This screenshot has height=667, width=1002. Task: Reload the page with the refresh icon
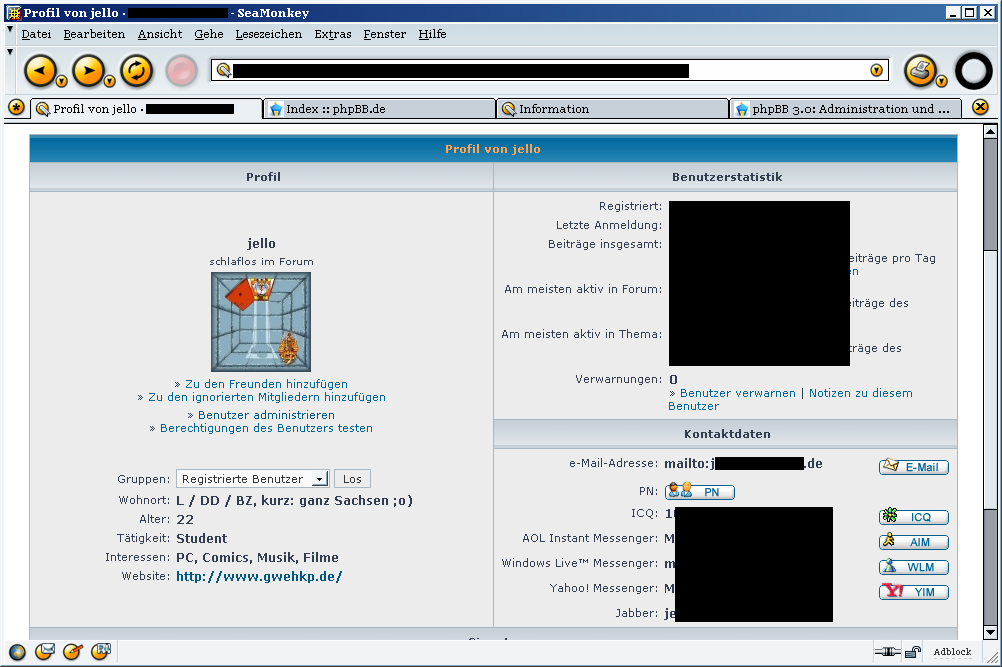137,70
